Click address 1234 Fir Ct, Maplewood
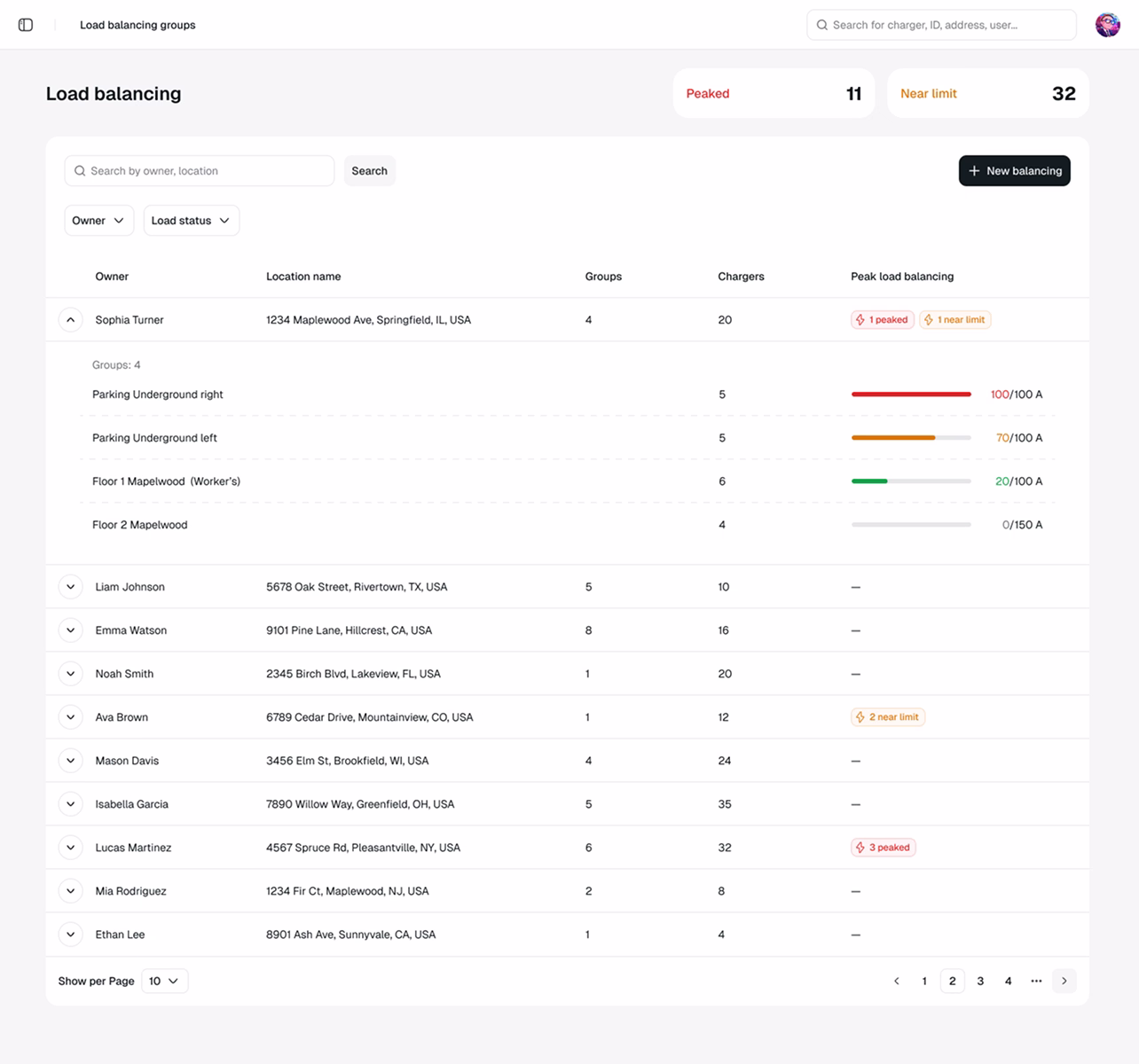1139x1064 pixels. [x=347, y=891]
